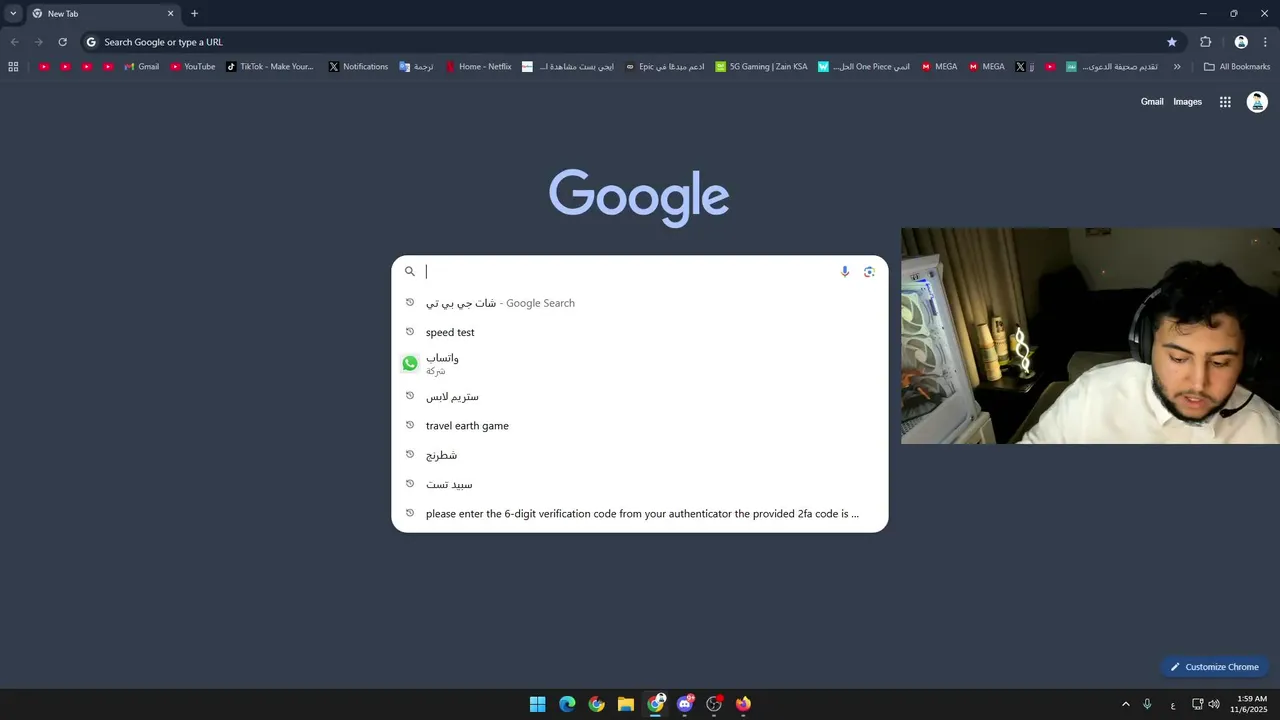This screenshot has width=1280, height=720.
Task: Open the network icon in system tray
Action: (1197, 704)
